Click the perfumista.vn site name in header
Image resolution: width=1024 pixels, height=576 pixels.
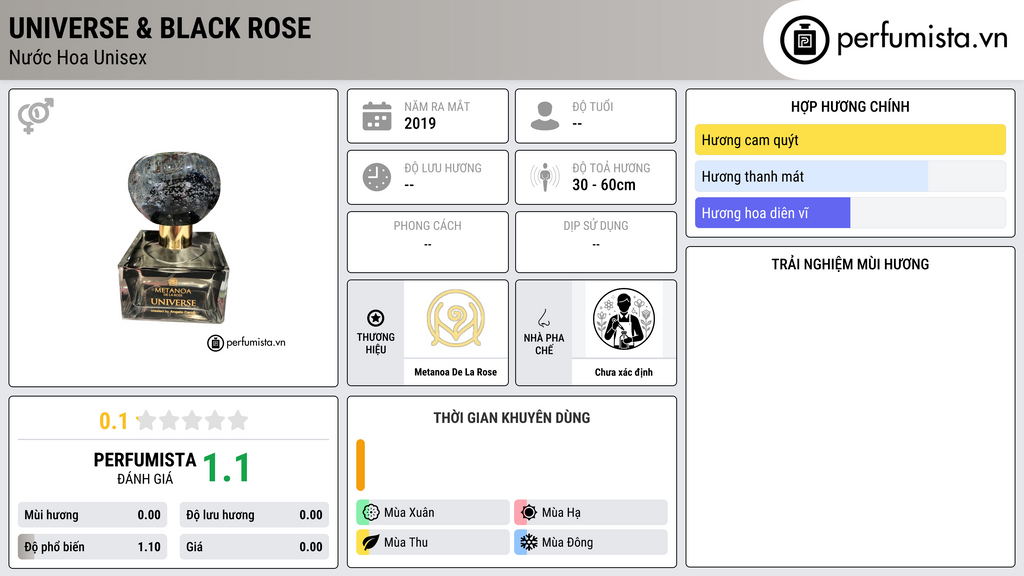tap(922, 38)
